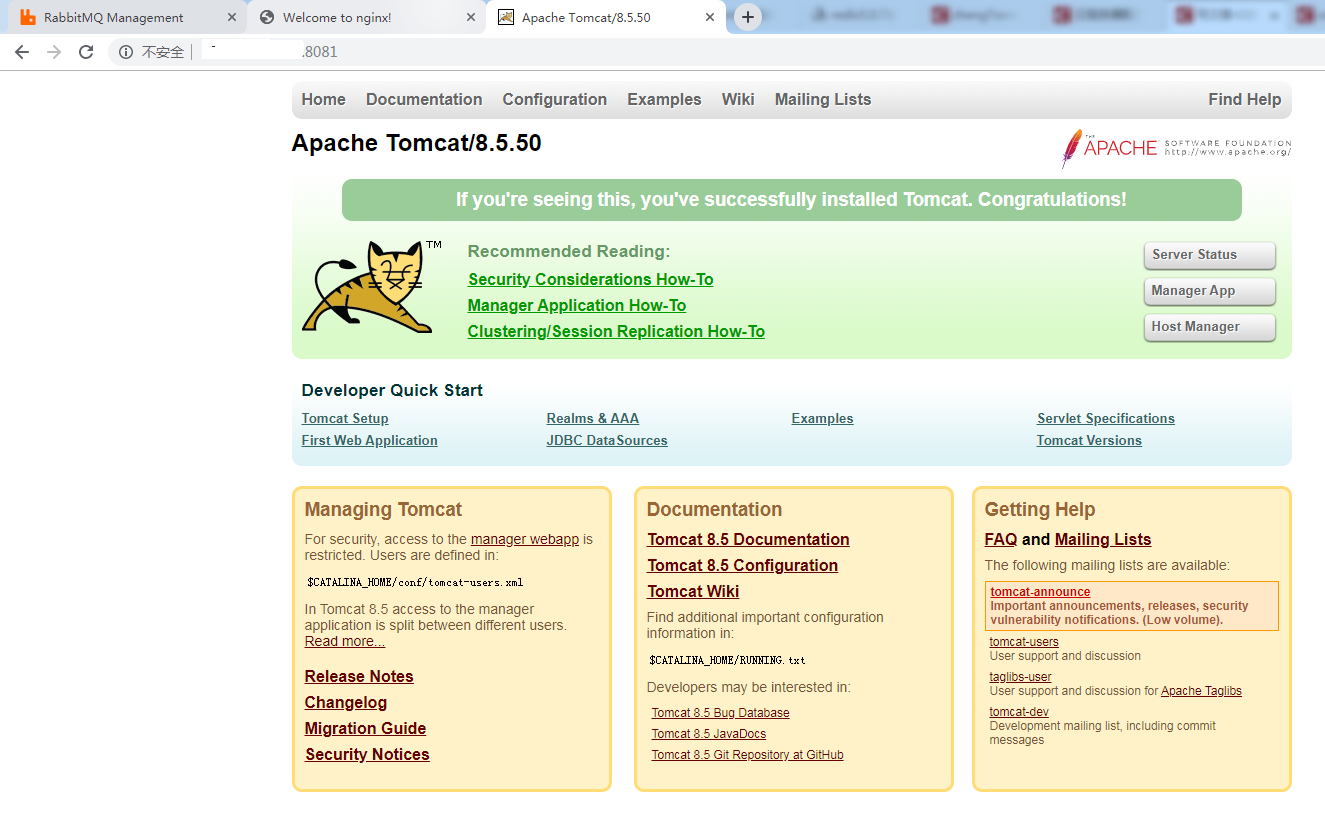Click the Server Status button

[1210, 255]
